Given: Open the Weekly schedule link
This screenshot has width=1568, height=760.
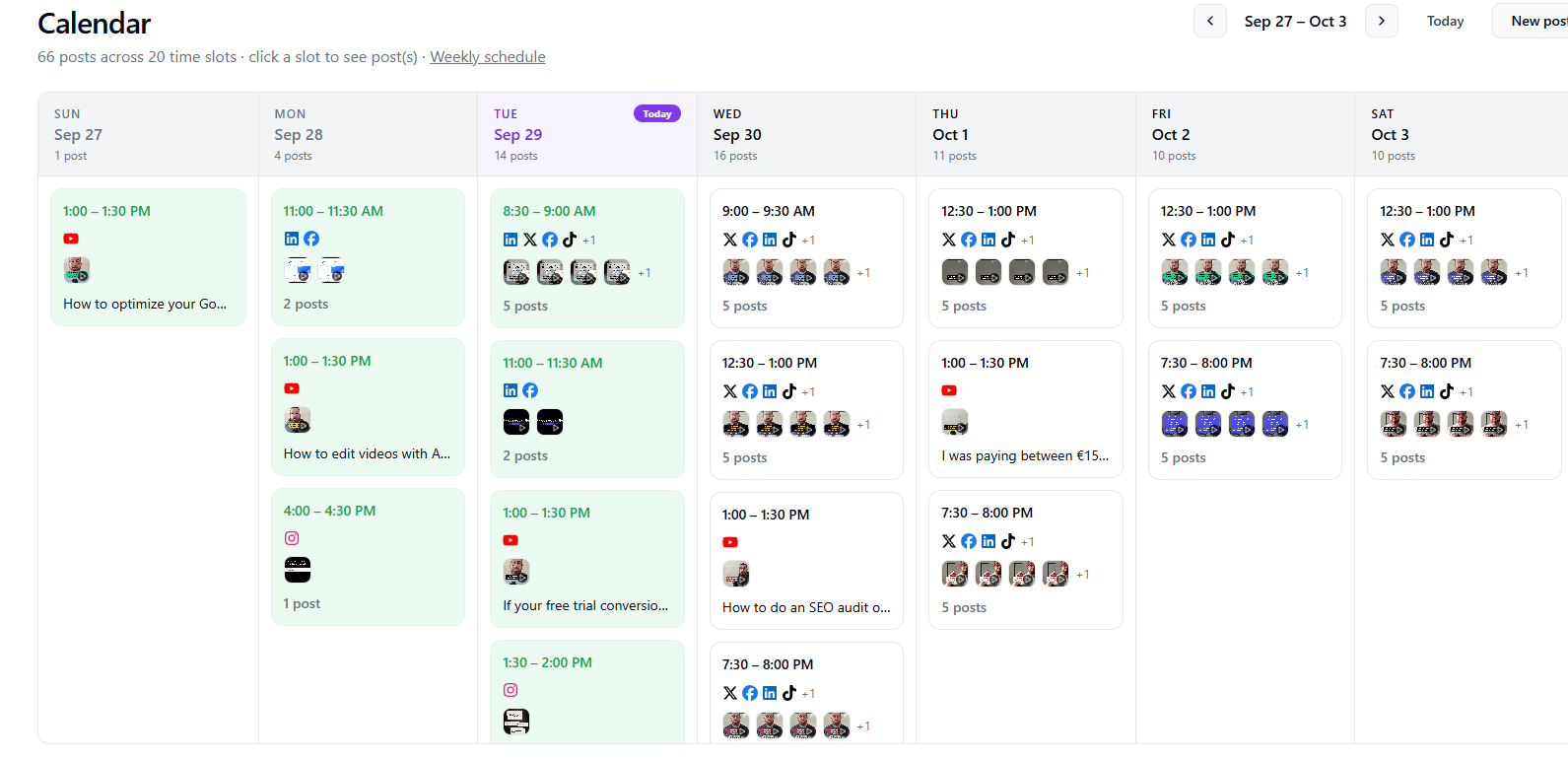Looking at the screenshot, I should tap(487, 57).
